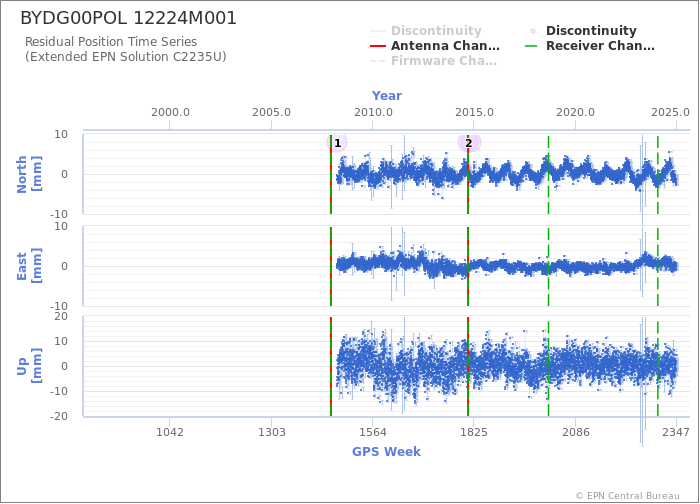Click the 2000.0 year tick label
700x504 pixels.
pyautogui.click(x=170, y=112)
